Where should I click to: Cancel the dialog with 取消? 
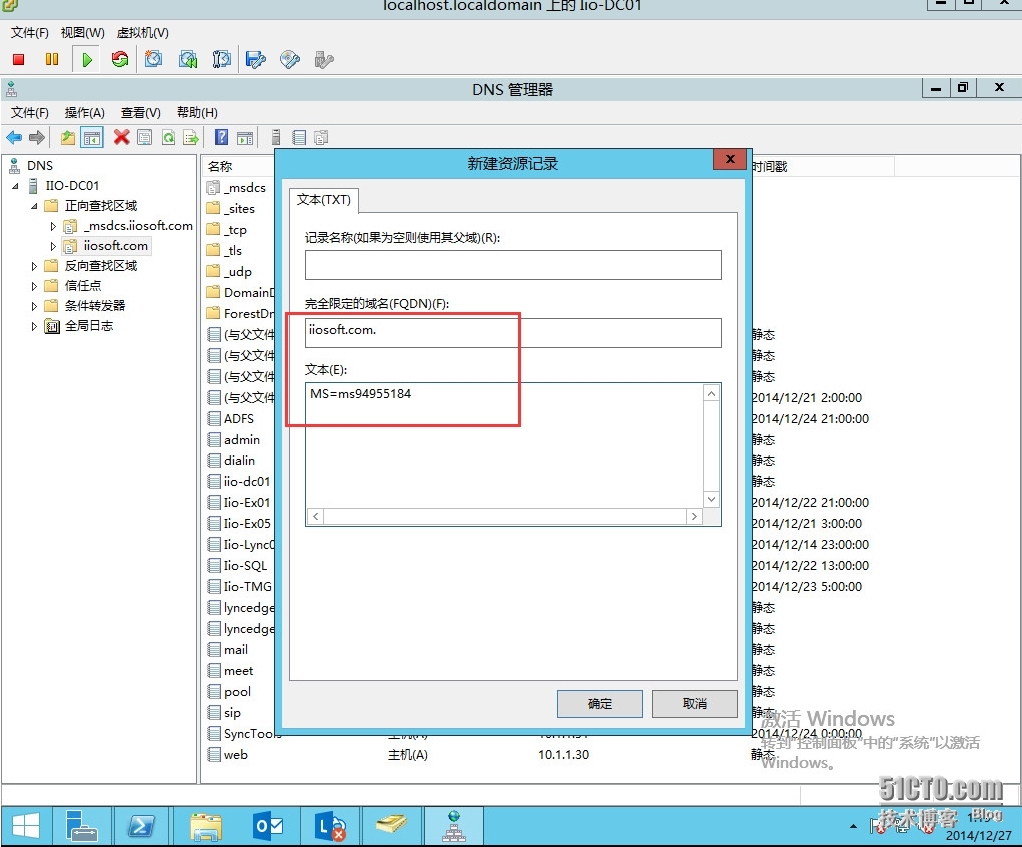(695, 704)
